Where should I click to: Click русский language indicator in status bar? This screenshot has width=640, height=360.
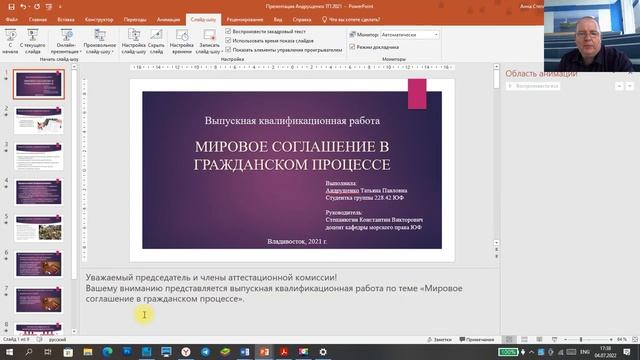point(58,339)
